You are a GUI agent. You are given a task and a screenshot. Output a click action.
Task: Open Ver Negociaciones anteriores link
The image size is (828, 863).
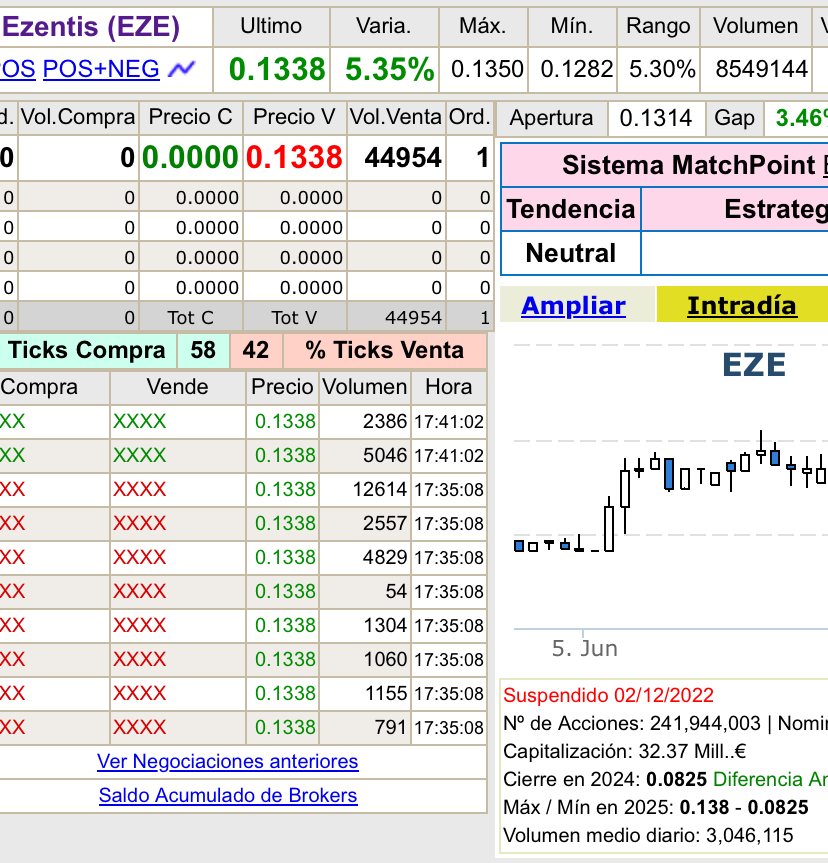click(x=227, y=762)
